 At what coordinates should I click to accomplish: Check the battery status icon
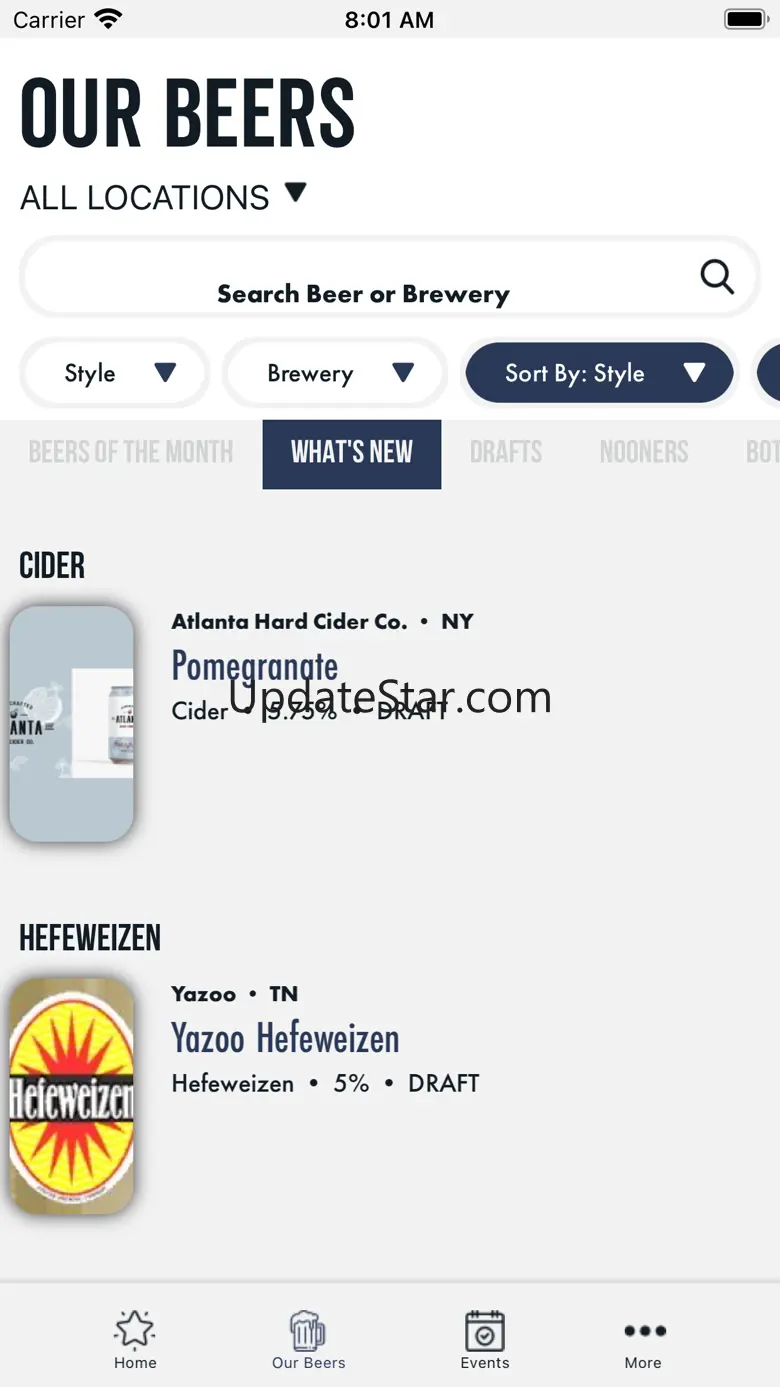745,19
